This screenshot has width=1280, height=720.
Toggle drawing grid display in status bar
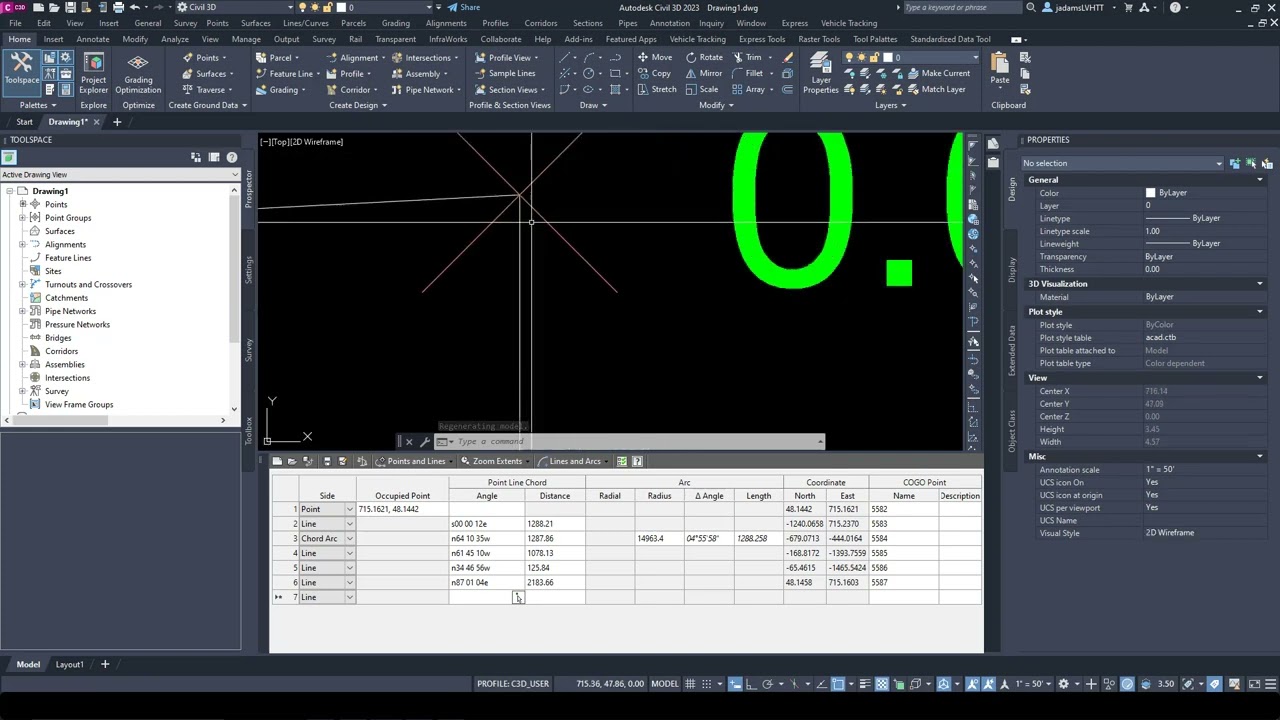pos(688,684)
